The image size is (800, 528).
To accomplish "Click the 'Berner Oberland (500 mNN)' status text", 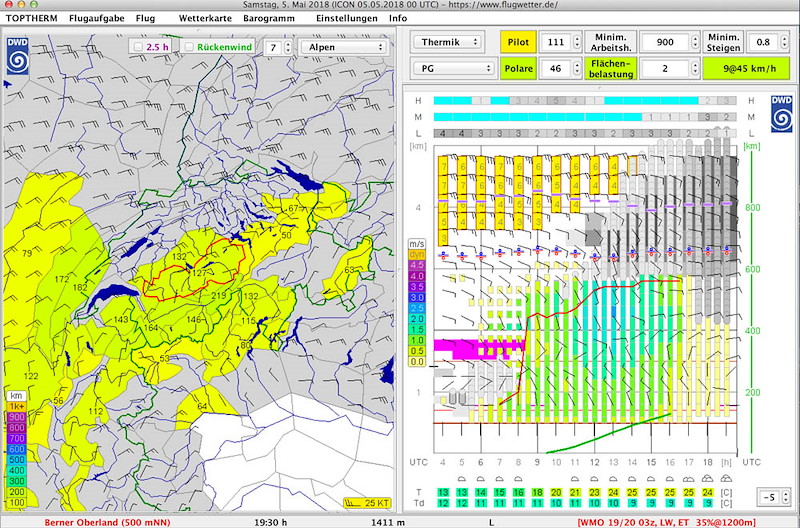I will [107, 522].
